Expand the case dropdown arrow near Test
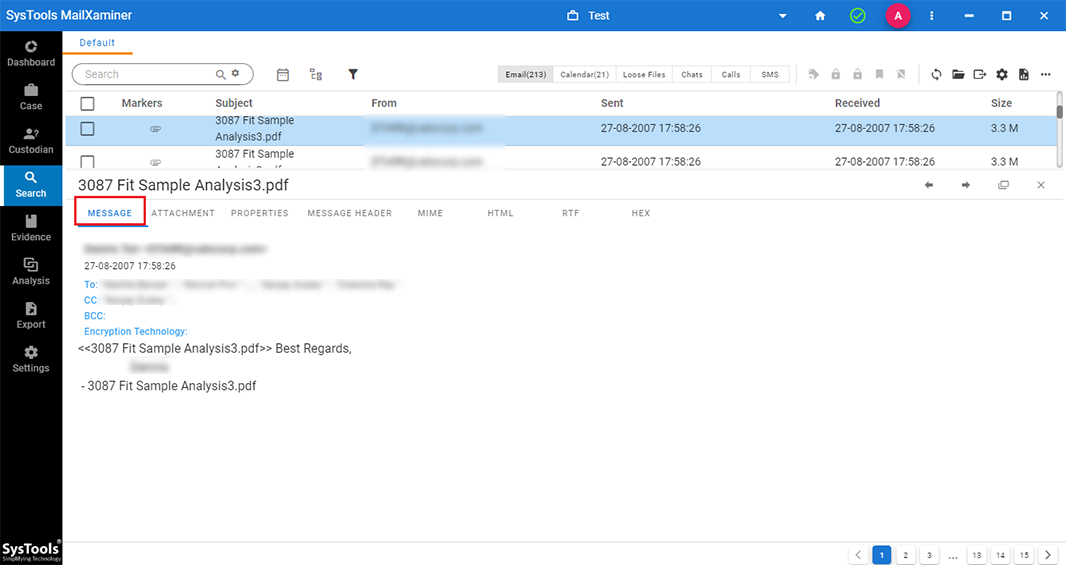This screenshot has width=1066, height=565. point(783,16)
